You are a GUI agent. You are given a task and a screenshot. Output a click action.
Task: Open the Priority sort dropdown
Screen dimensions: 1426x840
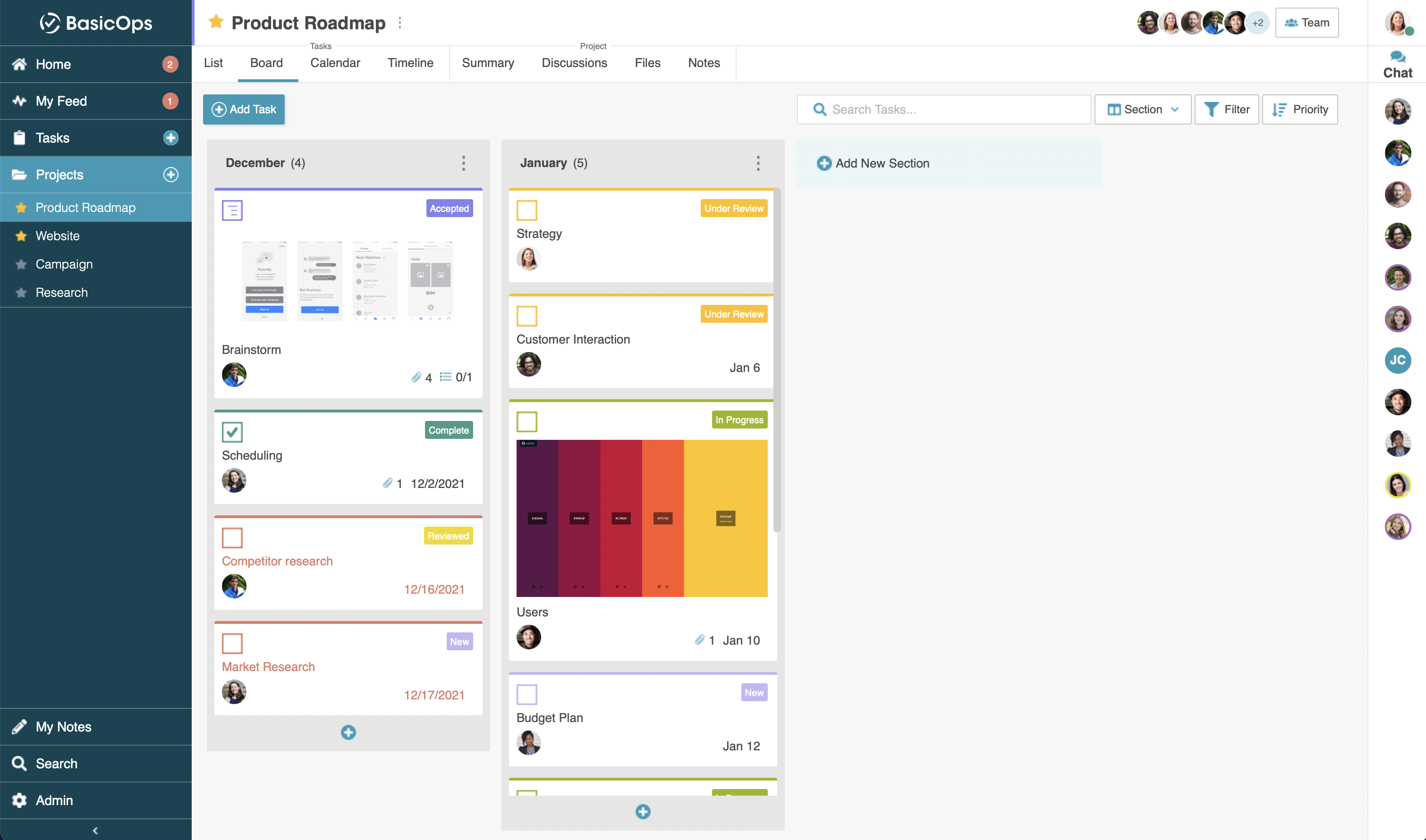point(1300,109)
